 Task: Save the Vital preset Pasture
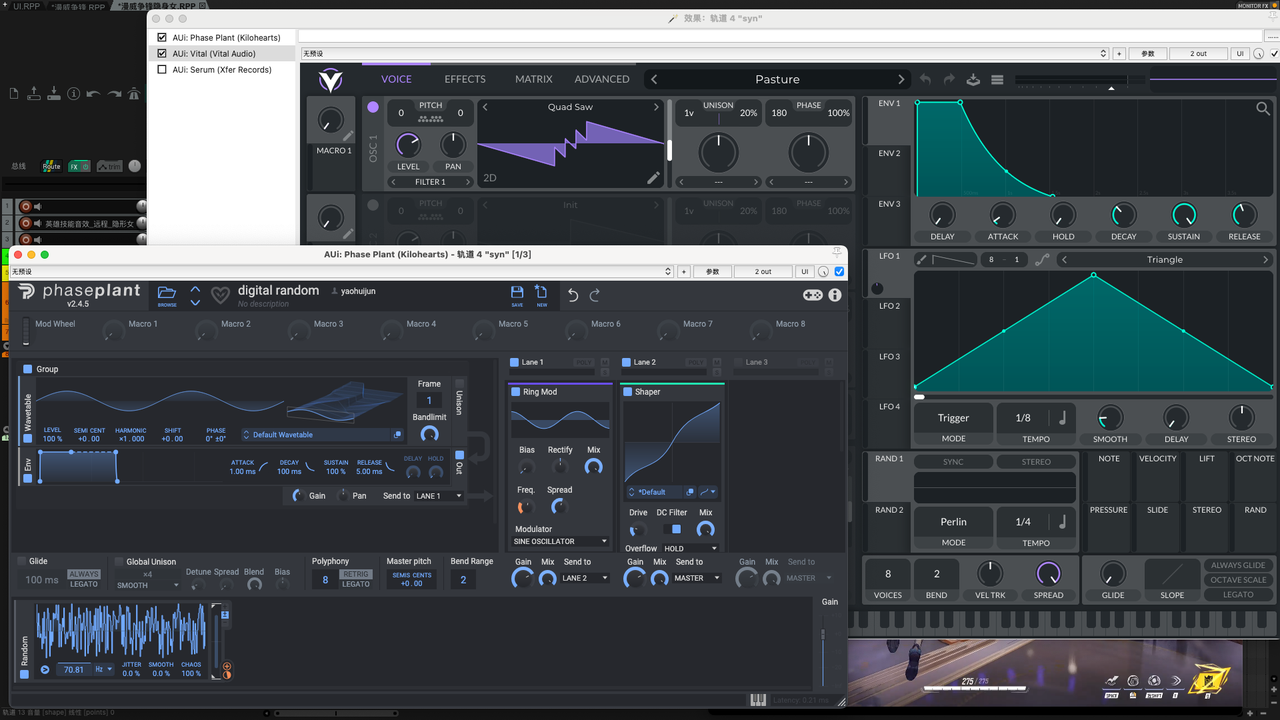click(x=973, y=80)
